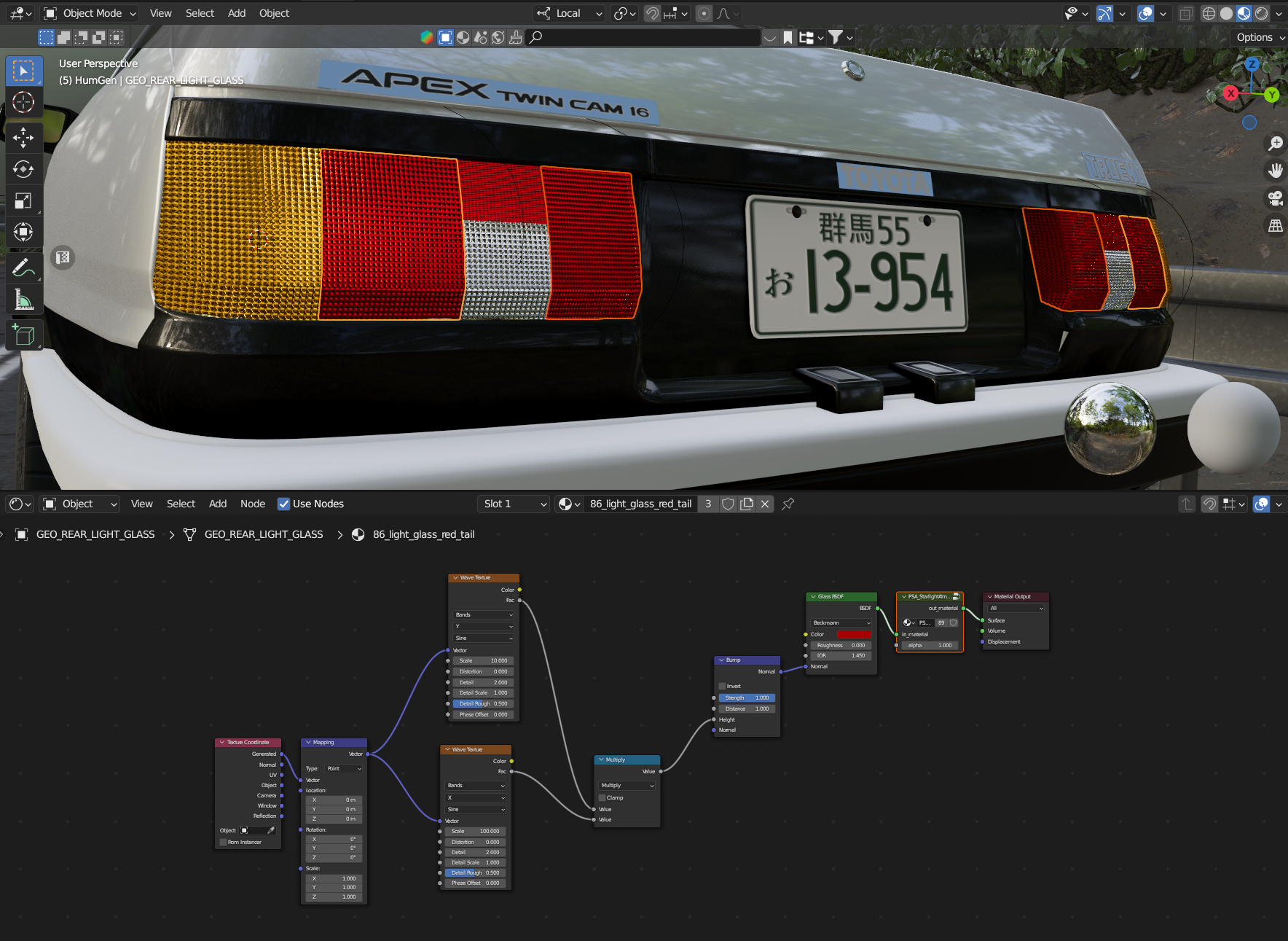This screenshot has height=941, width=1288.
Task: Click the first GEO_REAR_LIGHT_GLASS breadcrumb
Action: point(95,534)
